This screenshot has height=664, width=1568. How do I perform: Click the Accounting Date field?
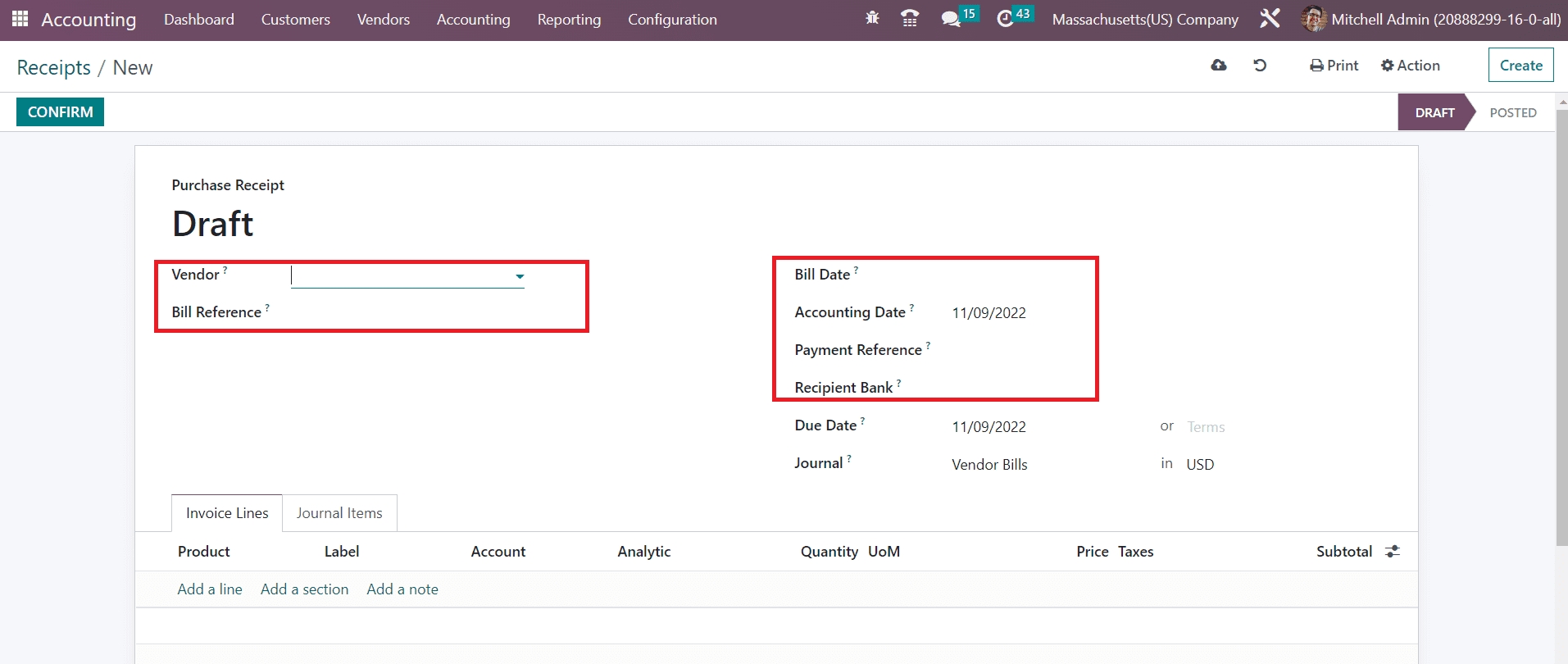[x=989, y=313]
